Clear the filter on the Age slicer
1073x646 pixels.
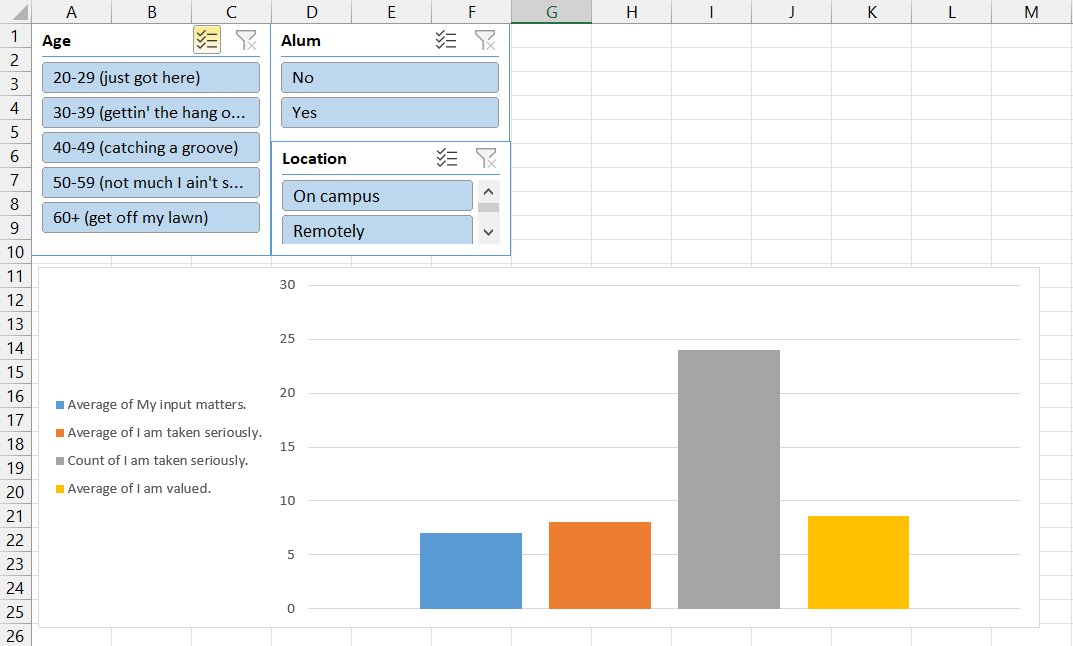pos(246,40)
